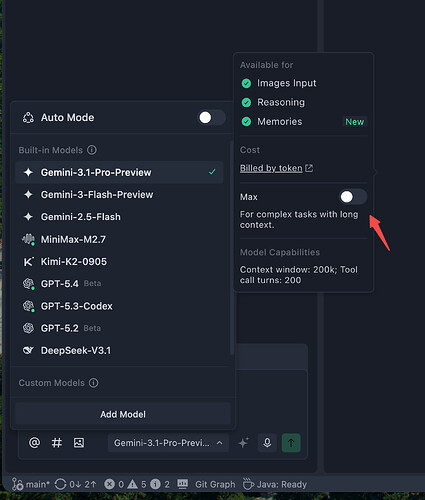Image resolution: width=425 pixels, height=500 pixels.
Task: Click the sparkle enhance prompt icon
Action: click(243, 443)
